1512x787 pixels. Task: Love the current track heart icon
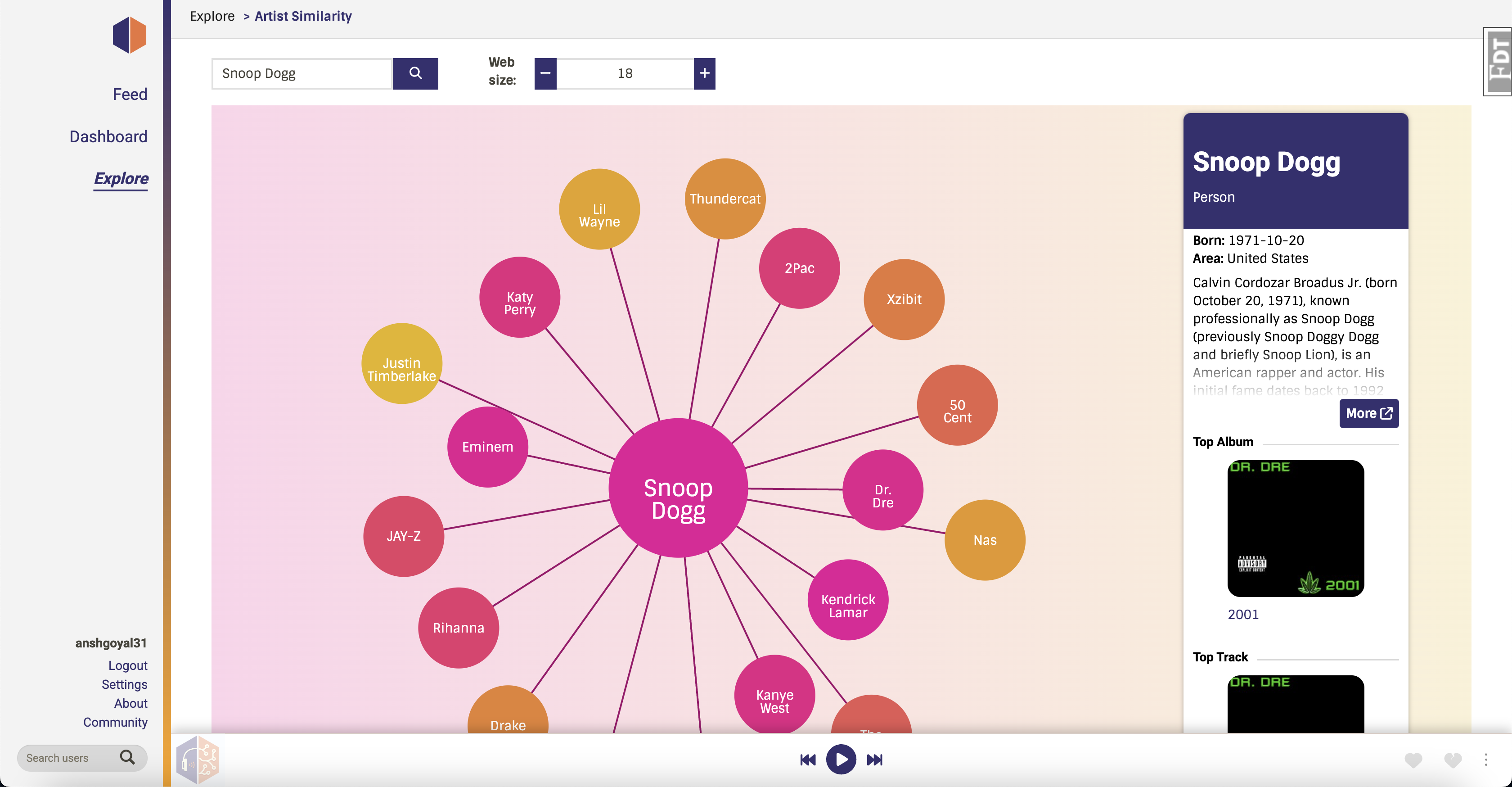1413,760
